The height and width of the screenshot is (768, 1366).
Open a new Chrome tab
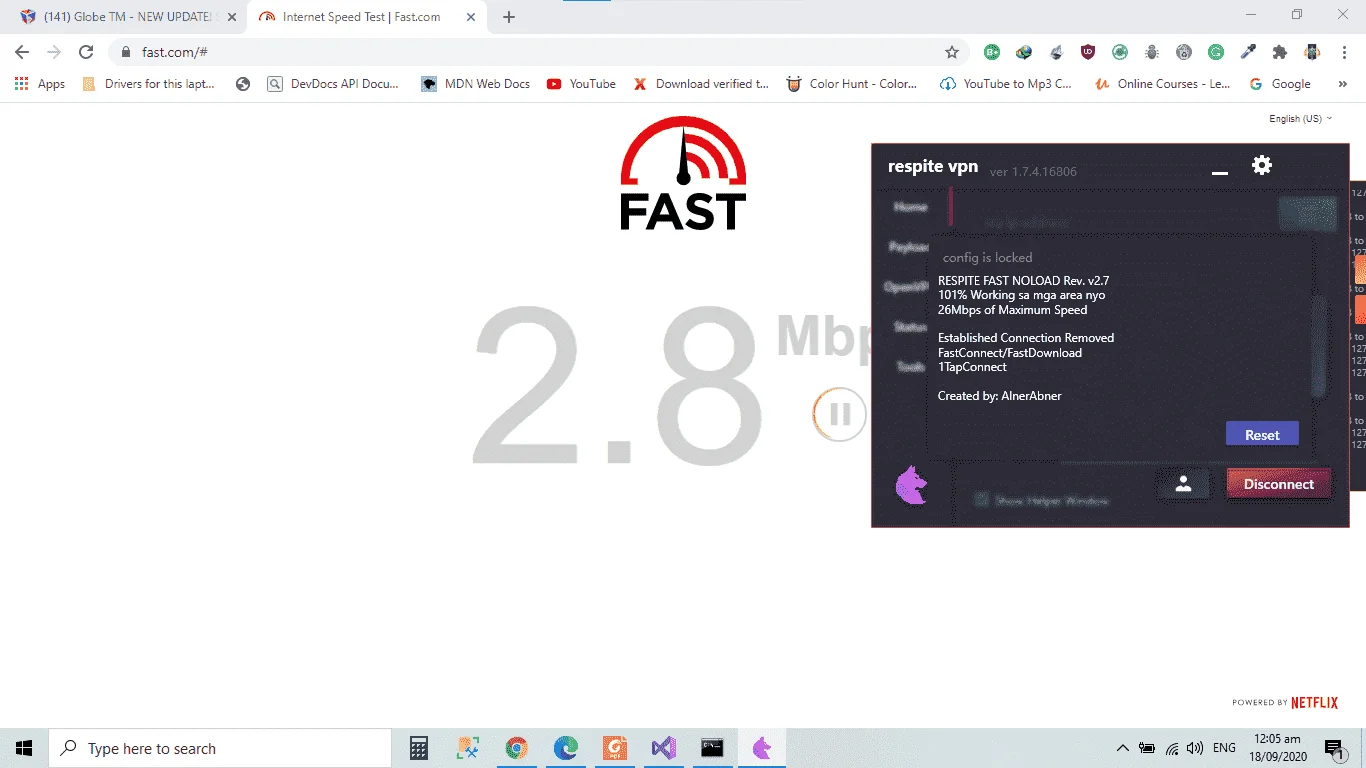(509, 17)
